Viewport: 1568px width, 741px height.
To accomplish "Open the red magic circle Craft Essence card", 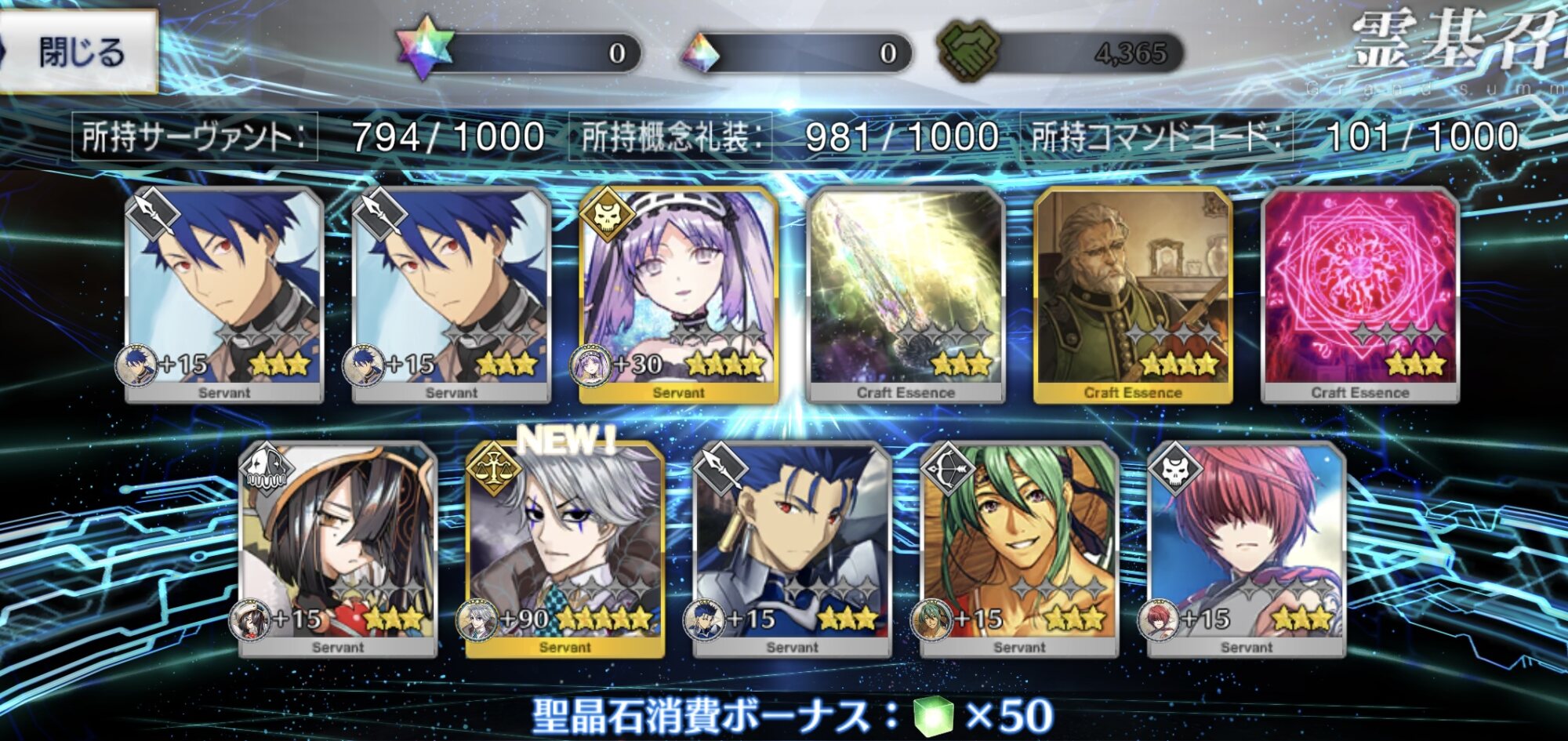I will point(1360,296).
